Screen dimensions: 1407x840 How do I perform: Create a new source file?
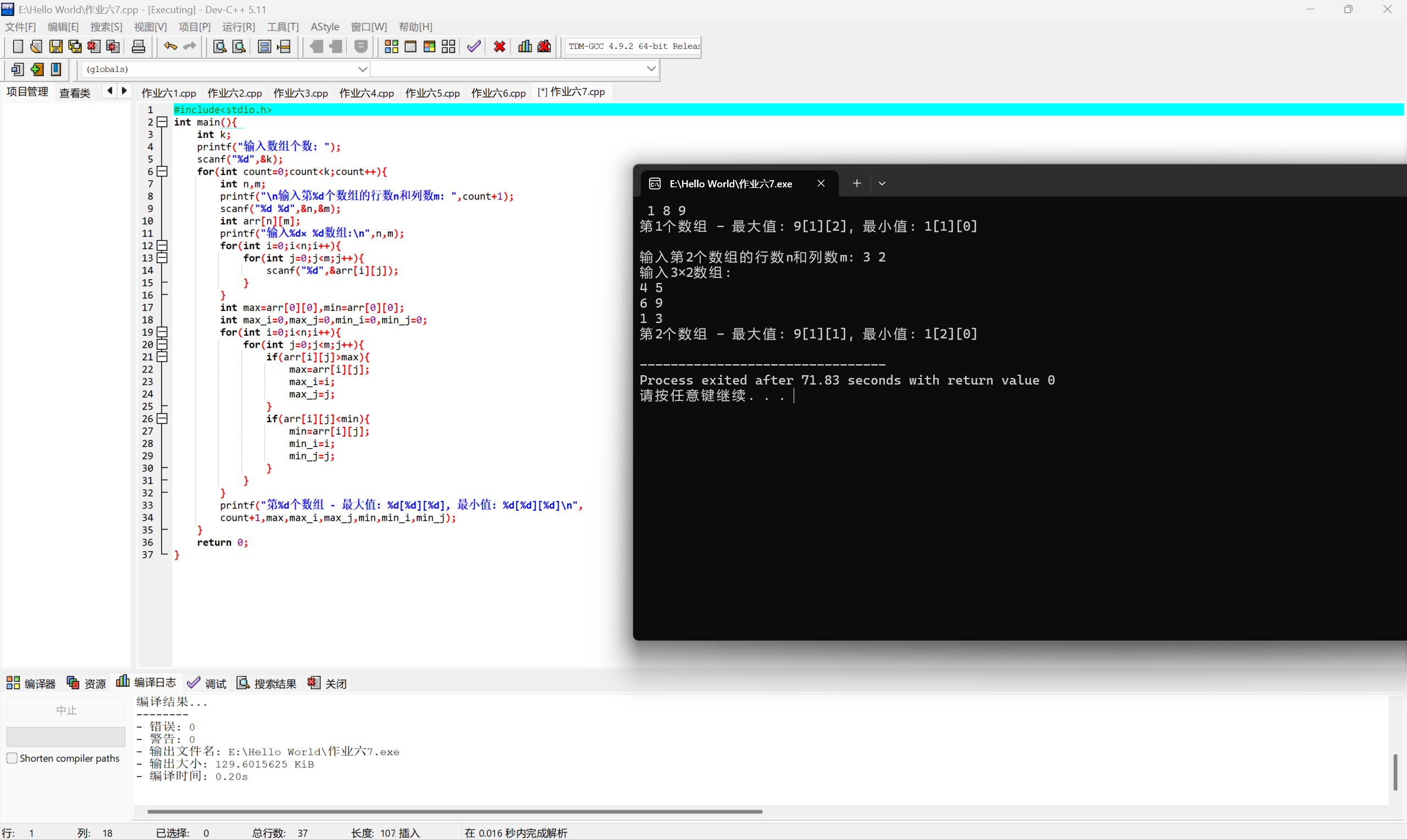click(x=18, y=46)
